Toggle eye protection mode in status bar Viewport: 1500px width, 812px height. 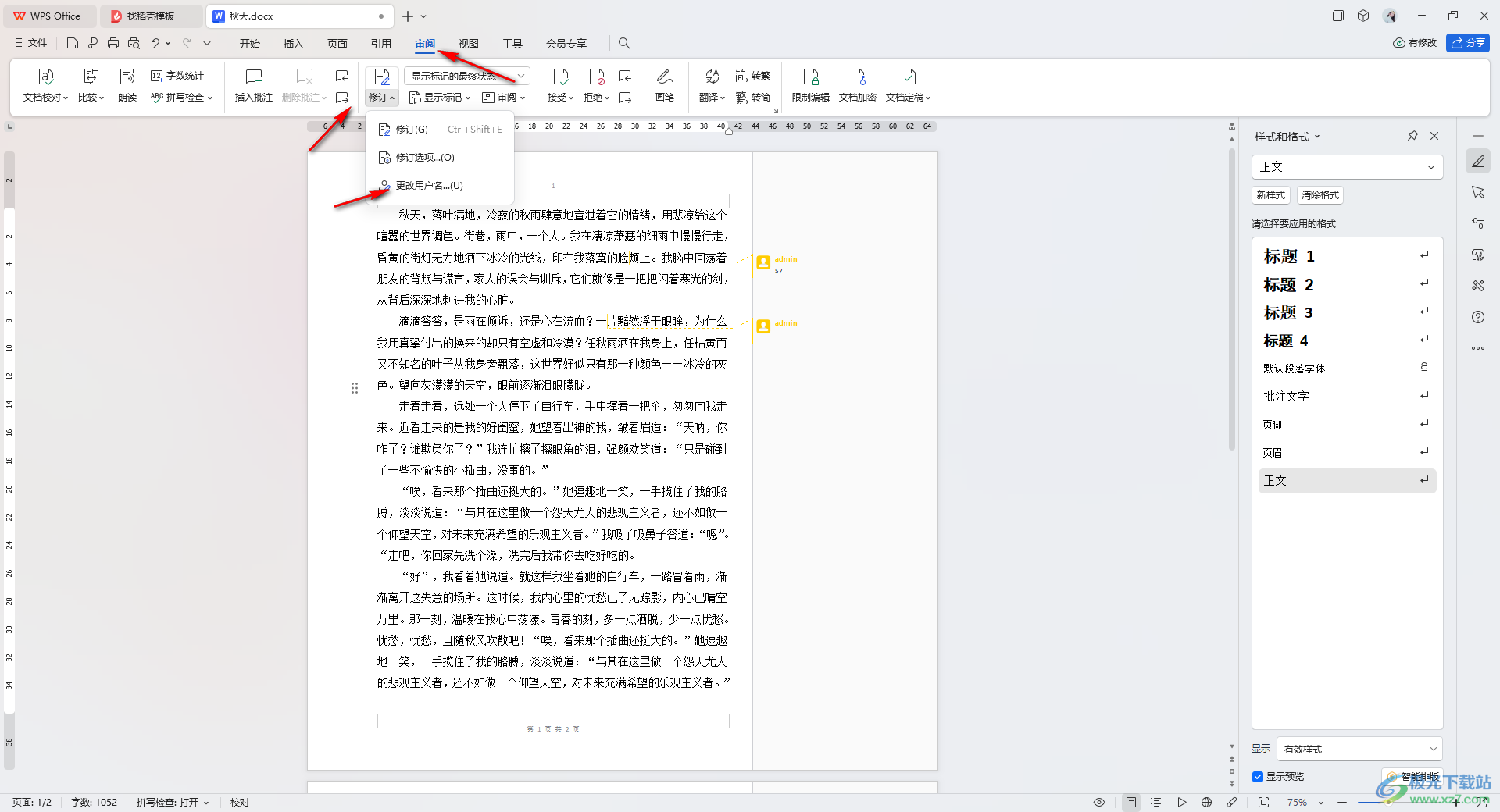tap(1099, 803)
